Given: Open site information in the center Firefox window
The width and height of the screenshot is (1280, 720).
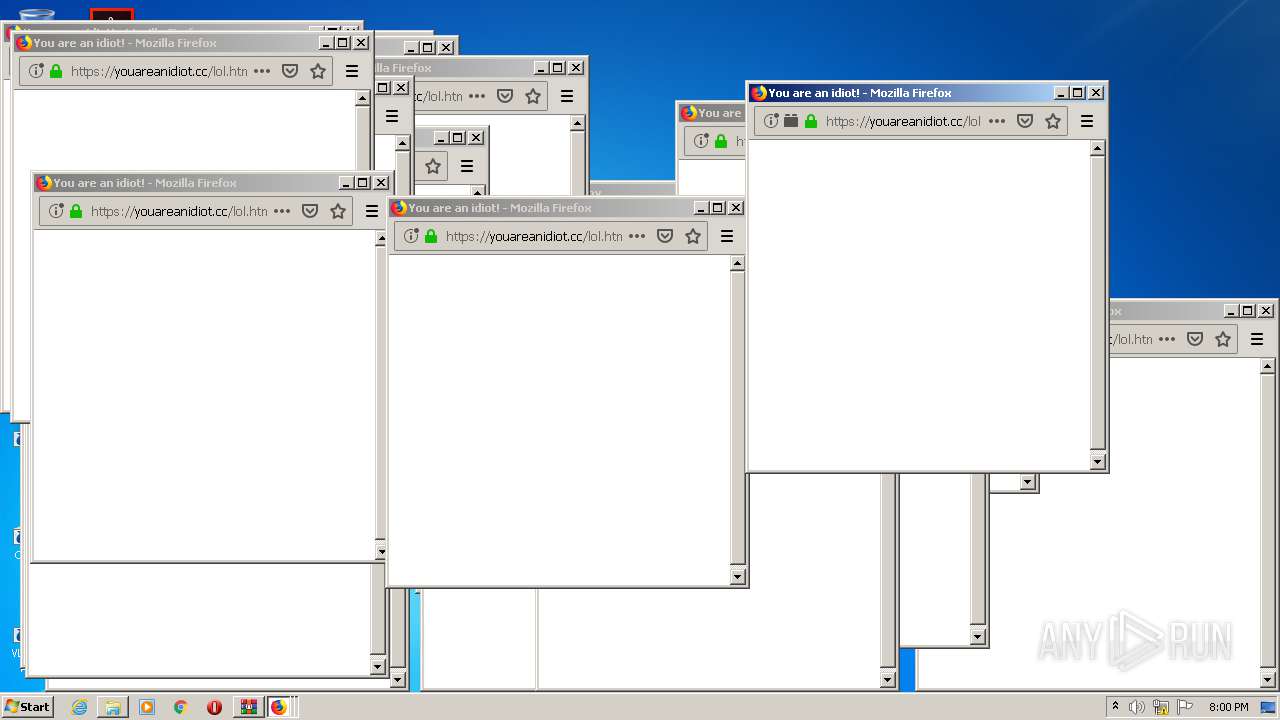Looking at the screenshot, I should (x=411, y=236).
